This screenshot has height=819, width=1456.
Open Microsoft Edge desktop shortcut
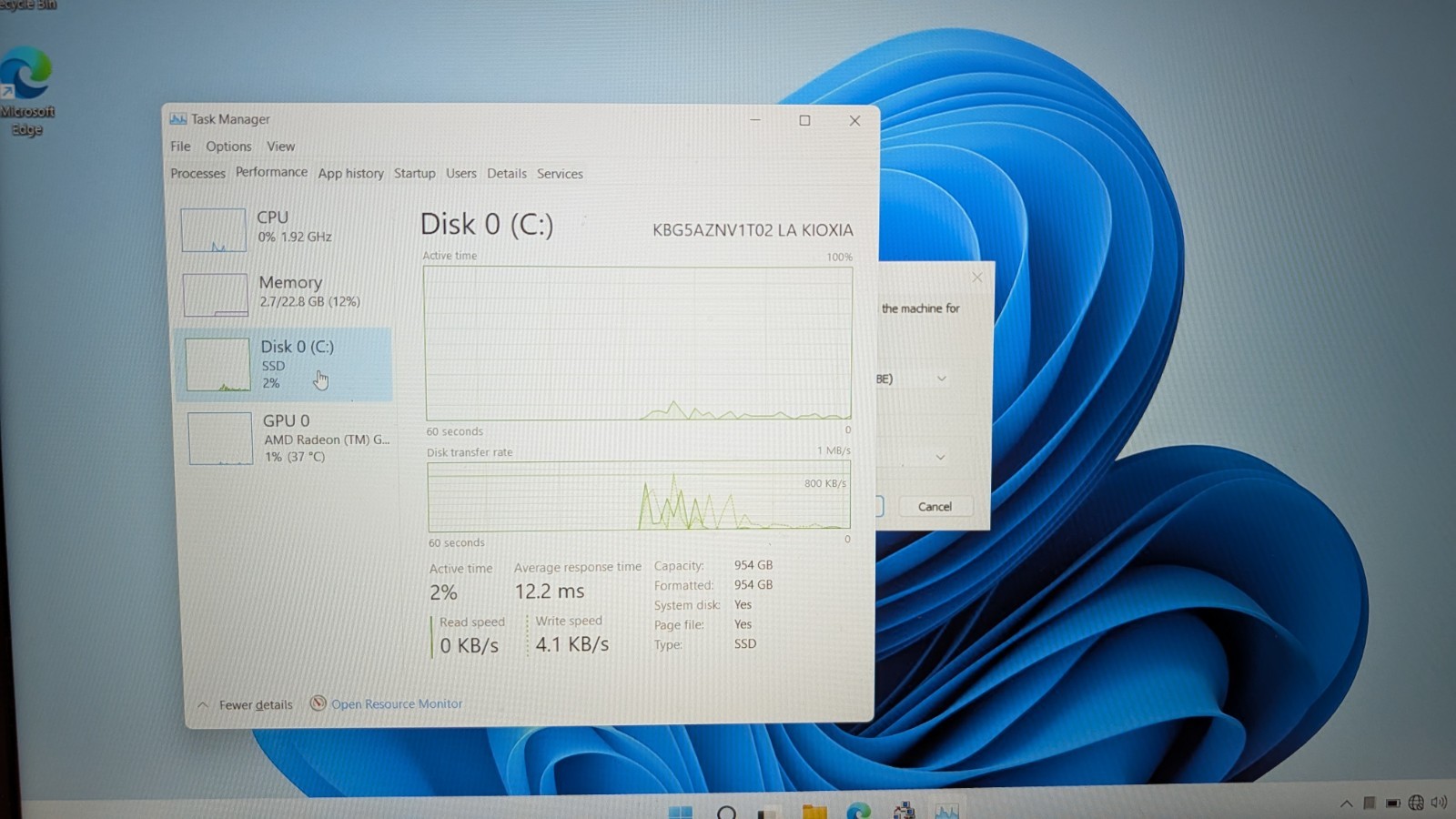[x=27, y=91]
